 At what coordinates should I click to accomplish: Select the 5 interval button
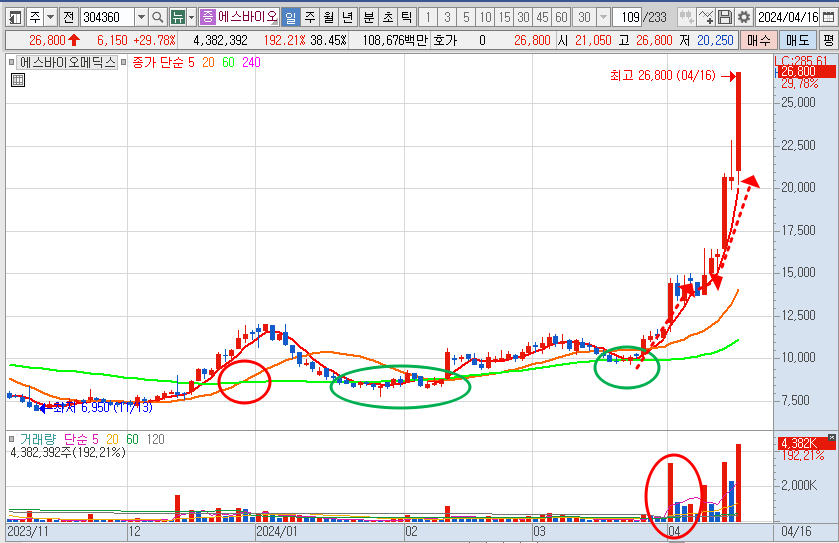coord(466,18)
